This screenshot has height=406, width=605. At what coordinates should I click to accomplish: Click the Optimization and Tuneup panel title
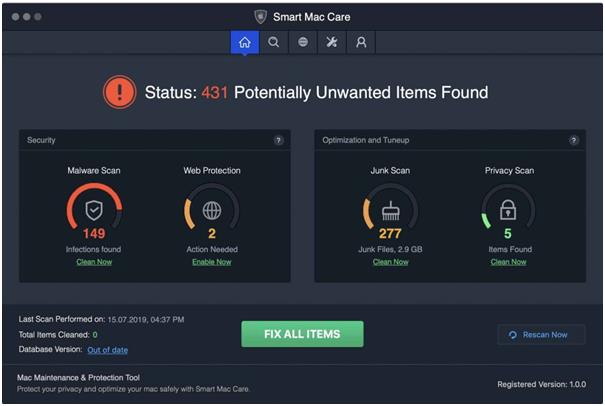pos(366,140)
